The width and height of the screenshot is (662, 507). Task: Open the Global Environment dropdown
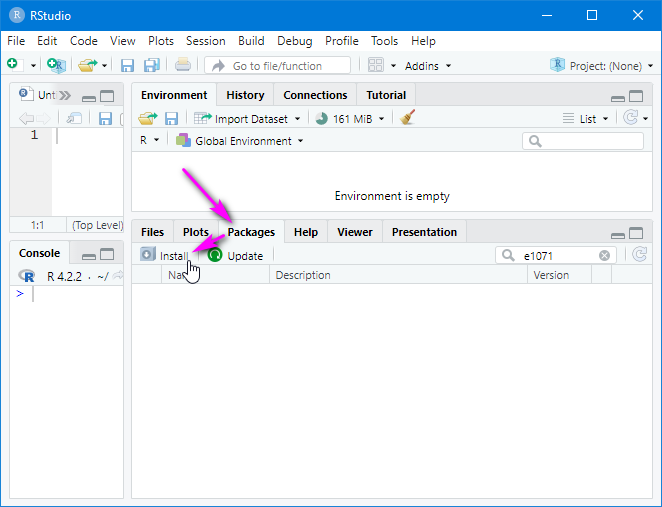tap(239, 141)
